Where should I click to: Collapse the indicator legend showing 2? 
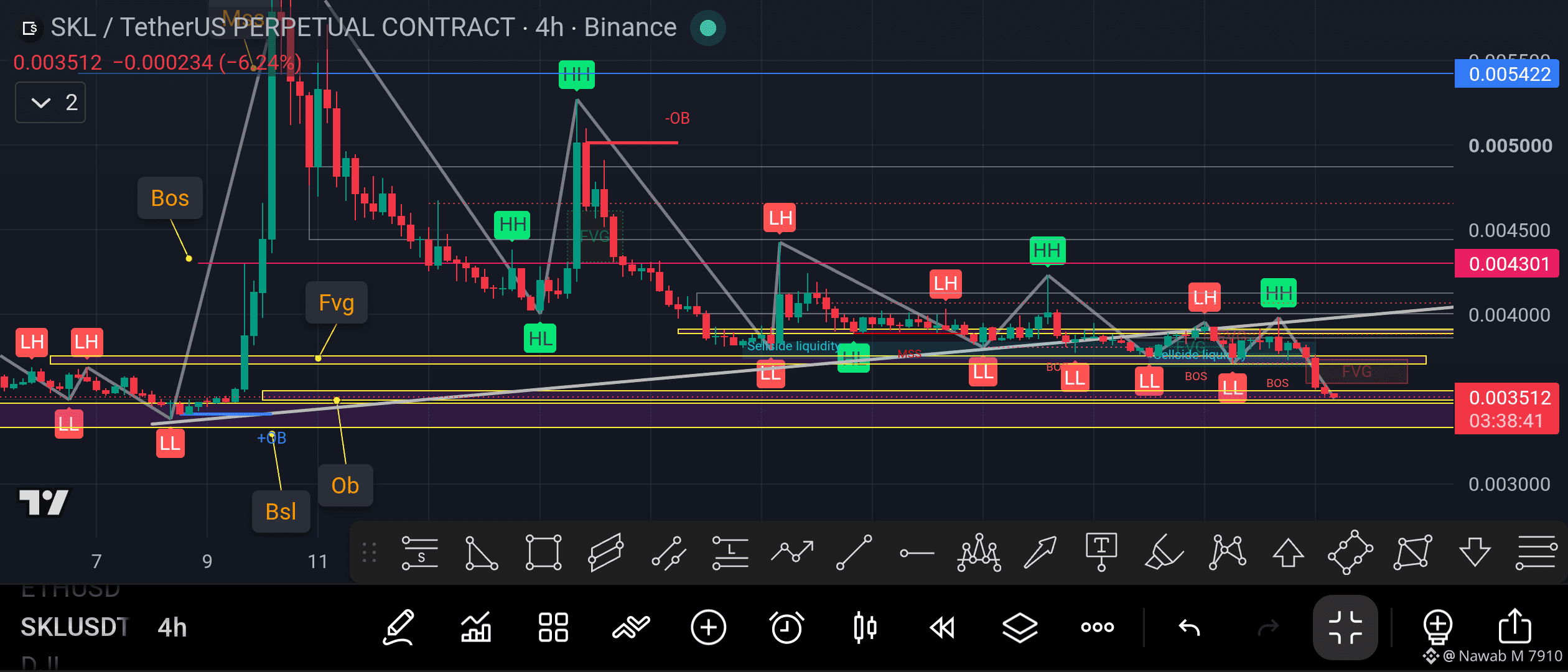tap(50, 103)
